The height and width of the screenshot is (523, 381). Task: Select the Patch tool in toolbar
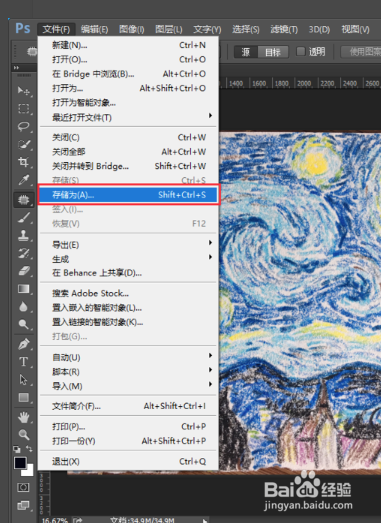(23, 199)
